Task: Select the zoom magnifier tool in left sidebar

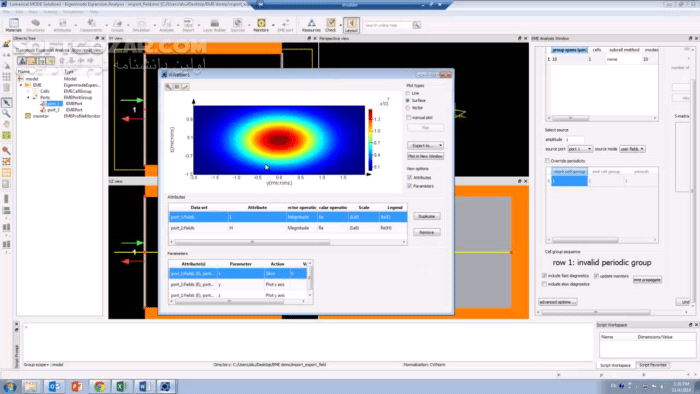Action: [x=6, y=113]
